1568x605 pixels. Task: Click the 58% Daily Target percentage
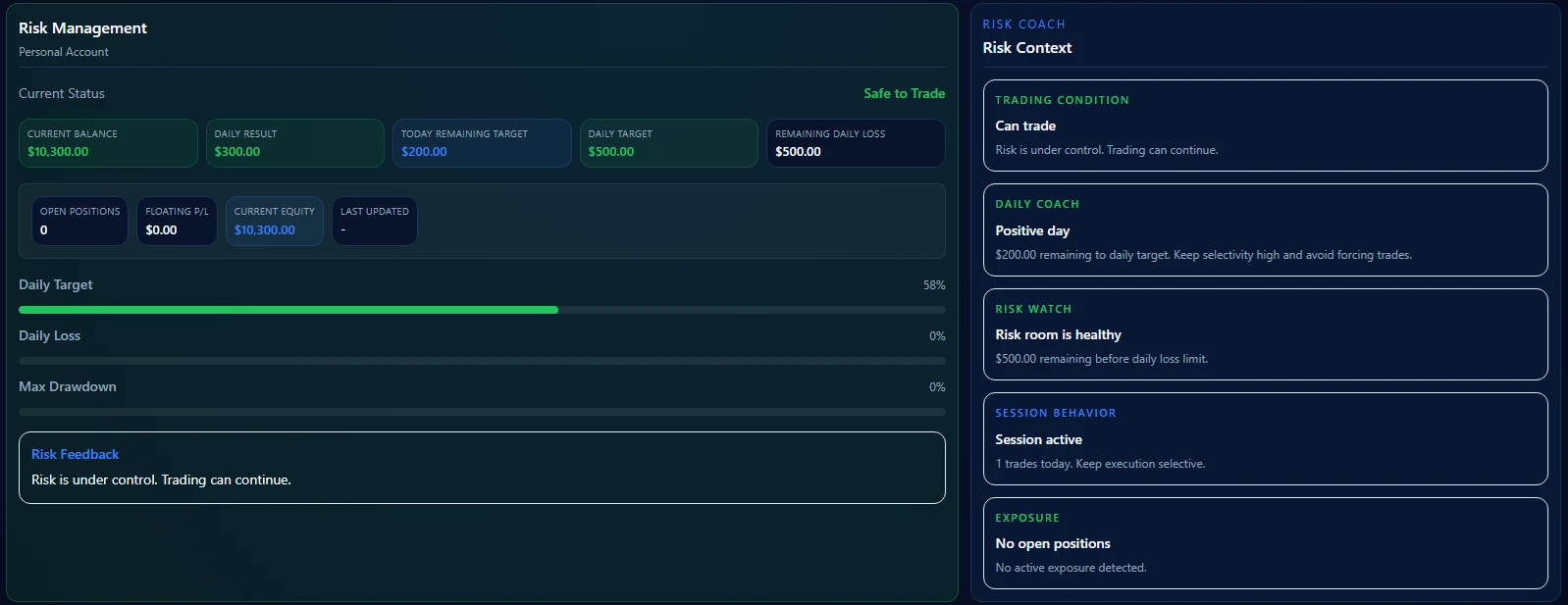(934, 285)
